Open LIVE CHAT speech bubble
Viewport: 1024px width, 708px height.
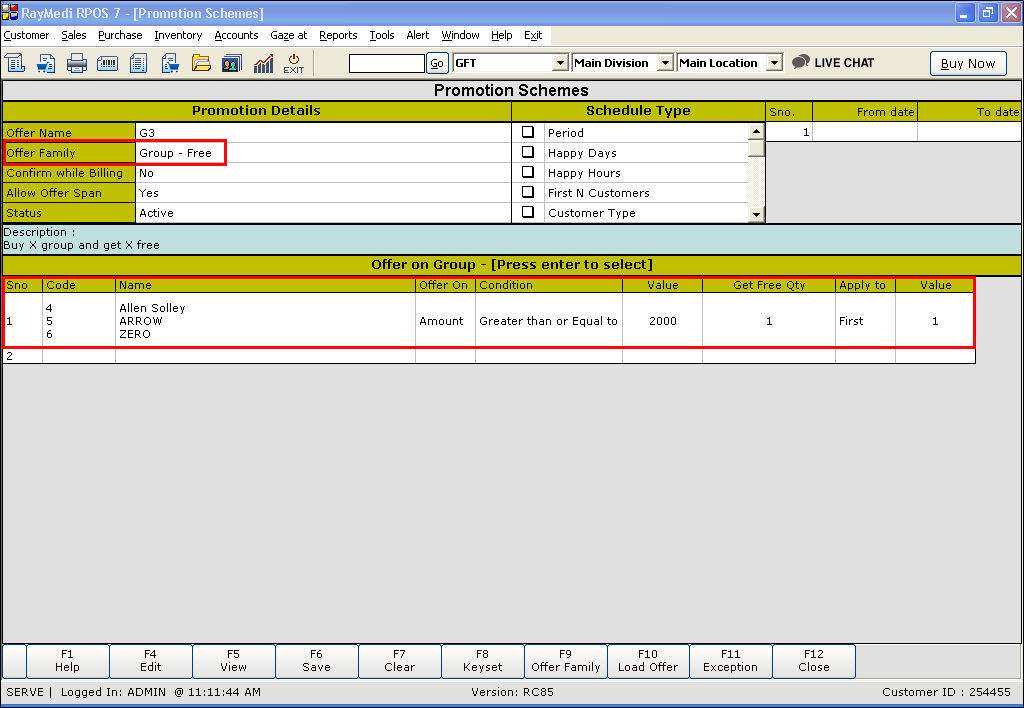pyautogui.click(x=833, y=62)
